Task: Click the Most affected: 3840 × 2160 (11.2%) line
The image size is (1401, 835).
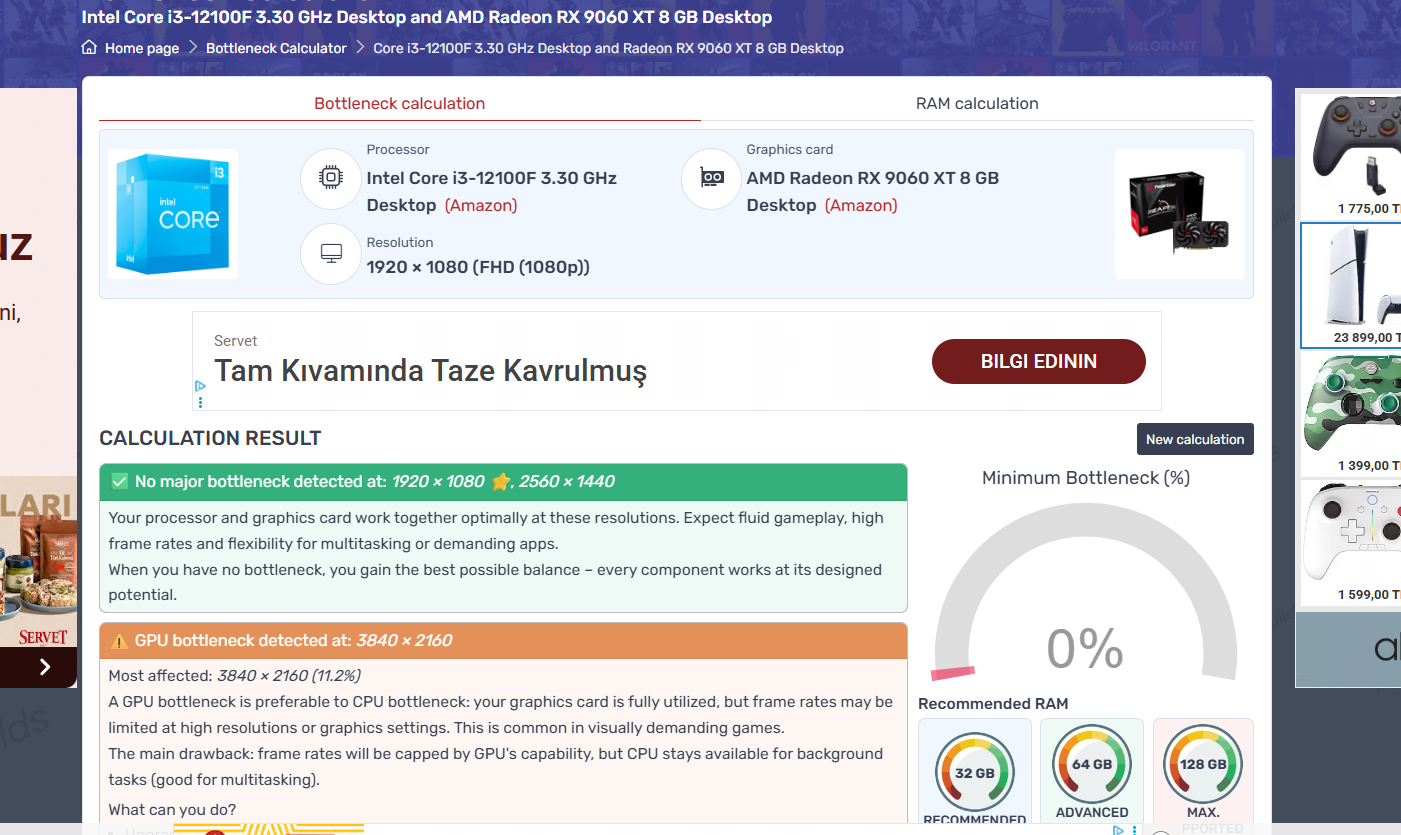Action: [x=235, y=675]
